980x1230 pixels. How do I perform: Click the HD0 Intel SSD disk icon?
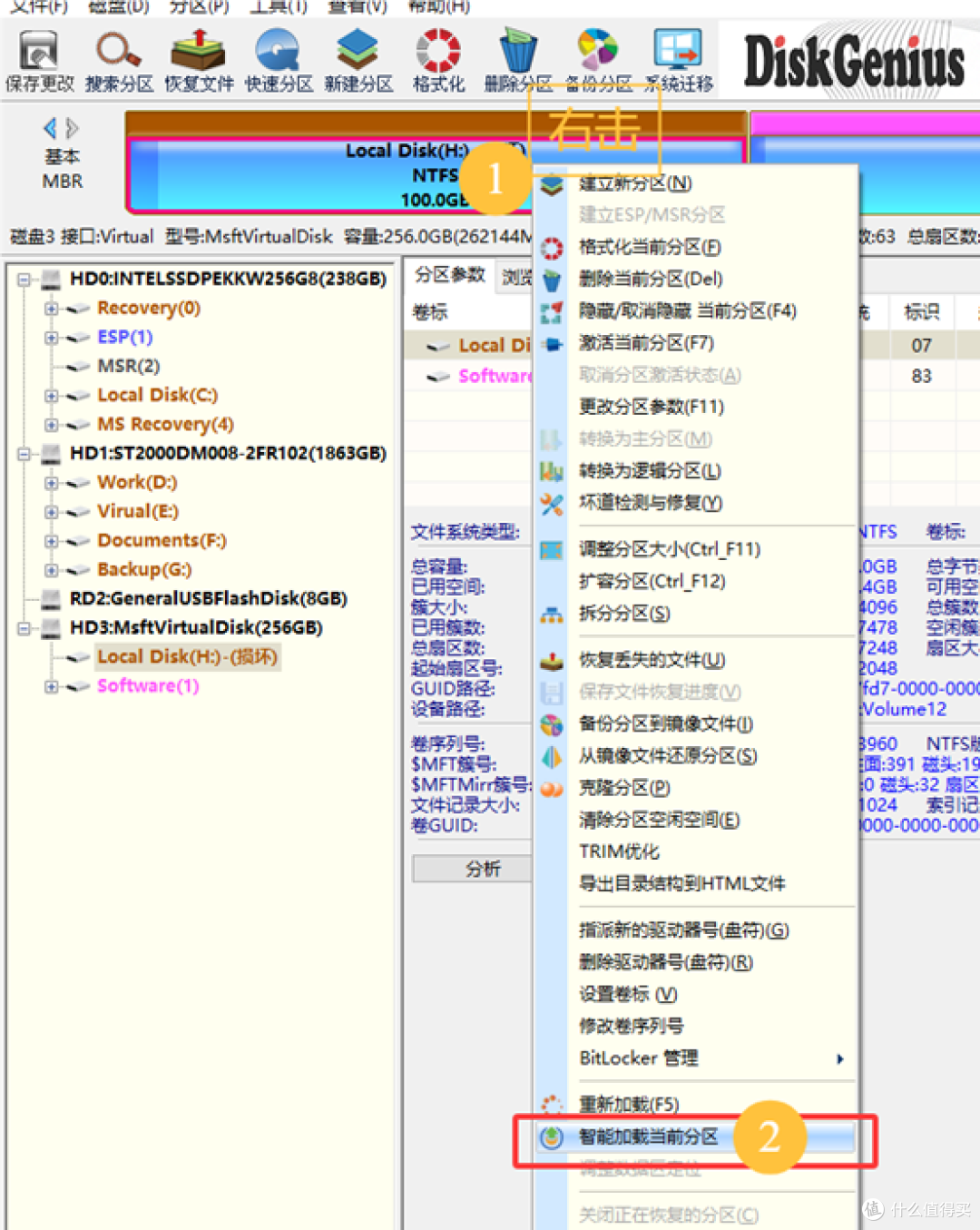pyautogui.click(x=51, y=279)
